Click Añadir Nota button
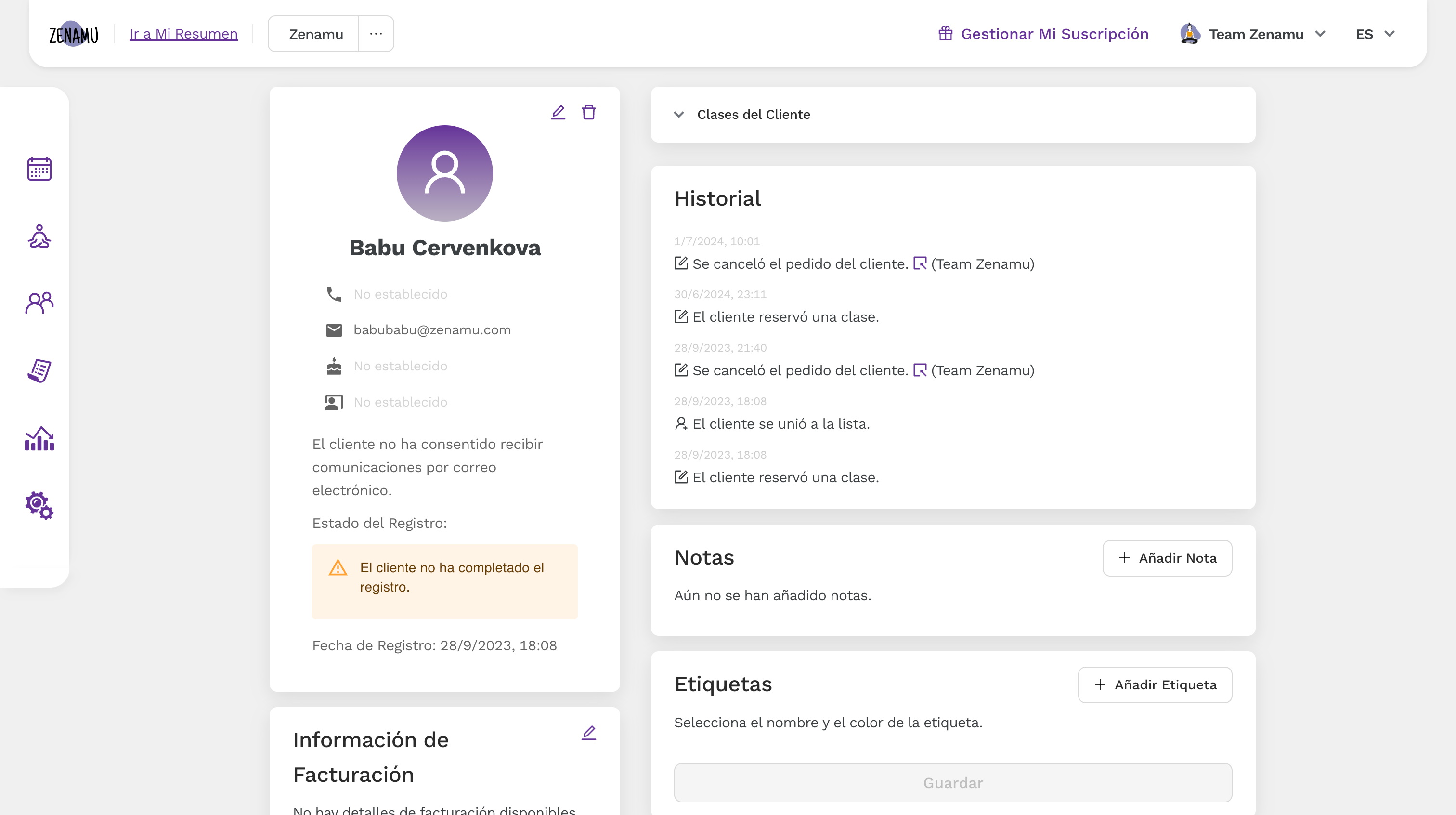The height and width of the screenshot is (815, 1456). 1167,558
